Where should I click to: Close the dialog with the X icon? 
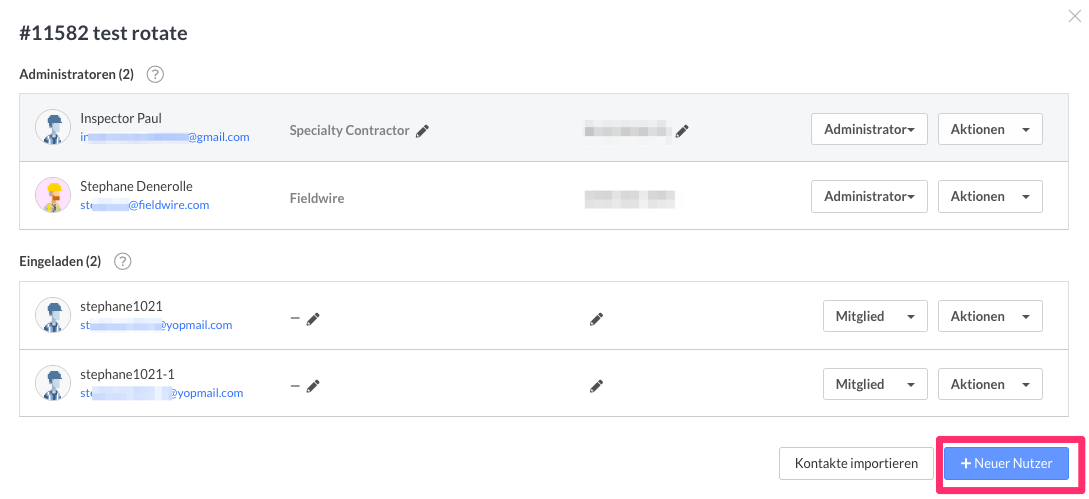[1075, 16]
